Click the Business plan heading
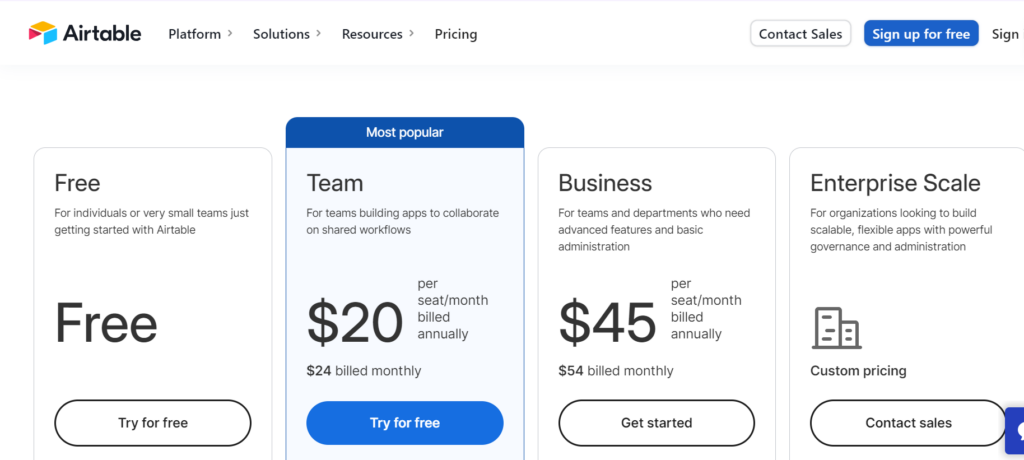Screen dimensions: 1024x460 coord(605,183)
